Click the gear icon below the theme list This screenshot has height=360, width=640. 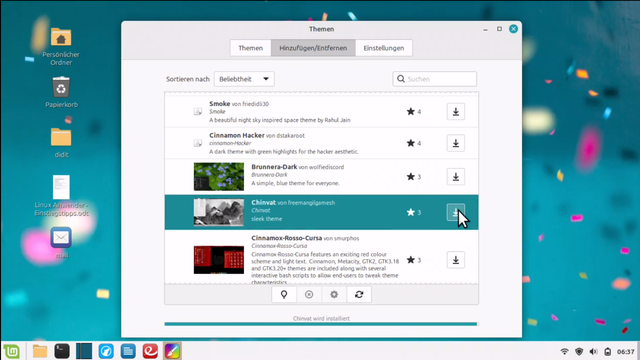coord(334,294)
